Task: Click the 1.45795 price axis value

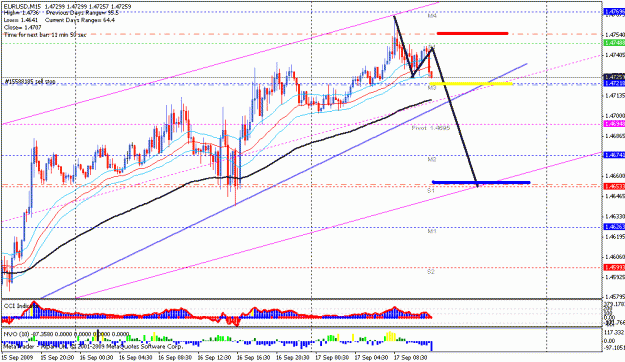Action: pos(615,297)
